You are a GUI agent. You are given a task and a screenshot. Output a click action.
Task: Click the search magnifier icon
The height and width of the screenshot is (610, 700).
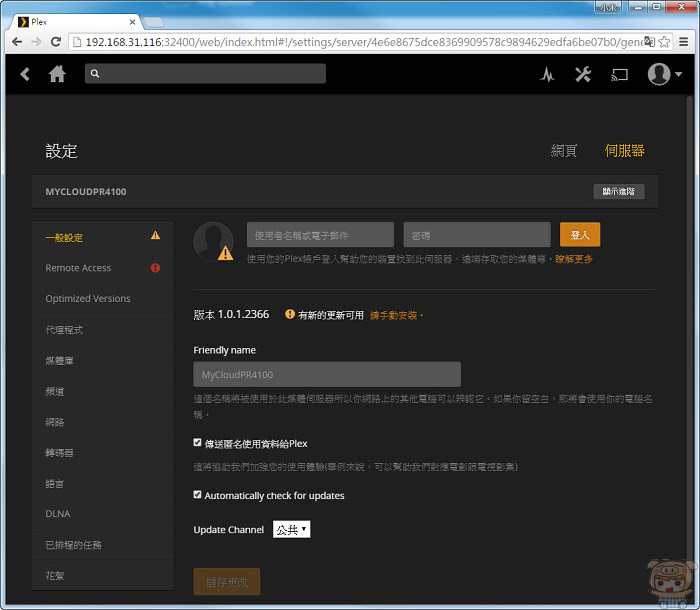[x=95, y=74]
